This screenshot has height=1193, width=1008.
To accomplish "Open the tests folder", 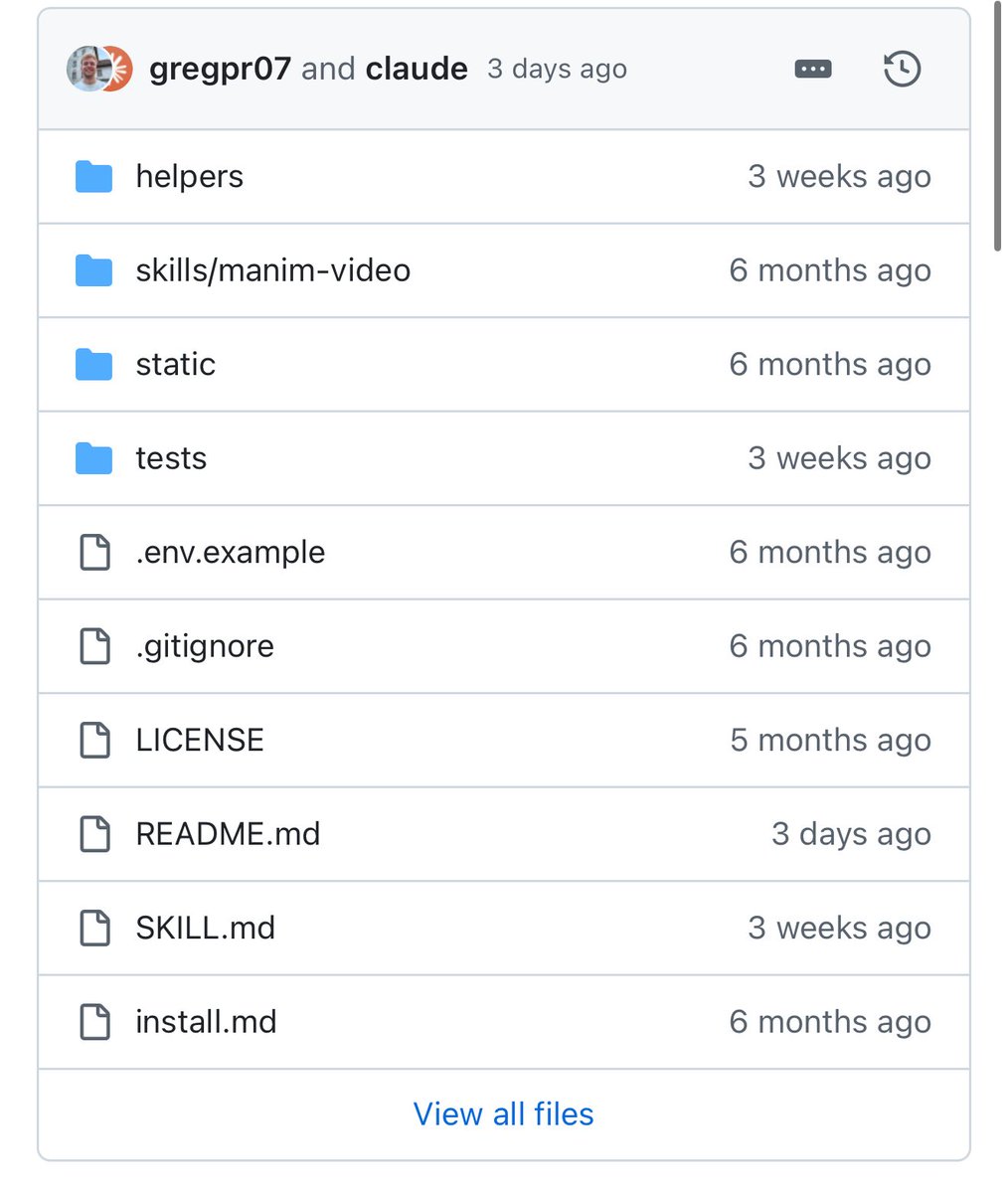I will tap(171, 458).
